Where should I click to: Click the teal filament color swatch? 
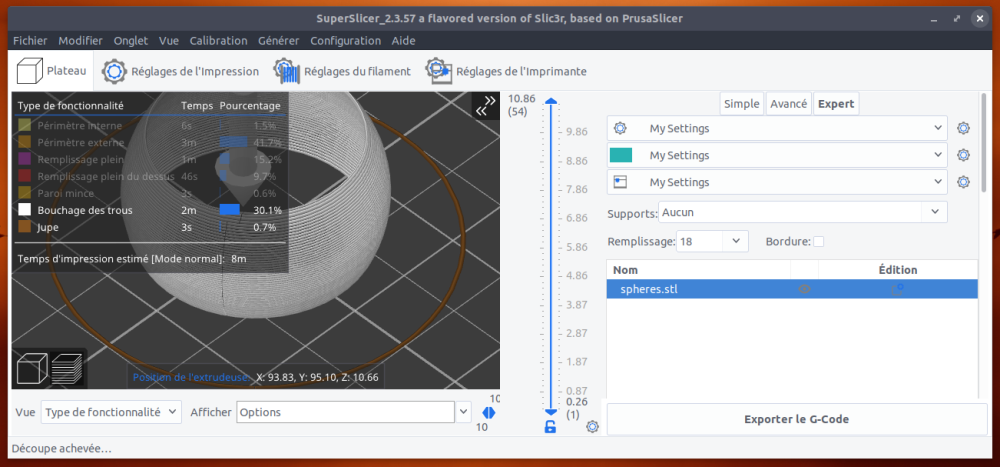coord(621,155)
